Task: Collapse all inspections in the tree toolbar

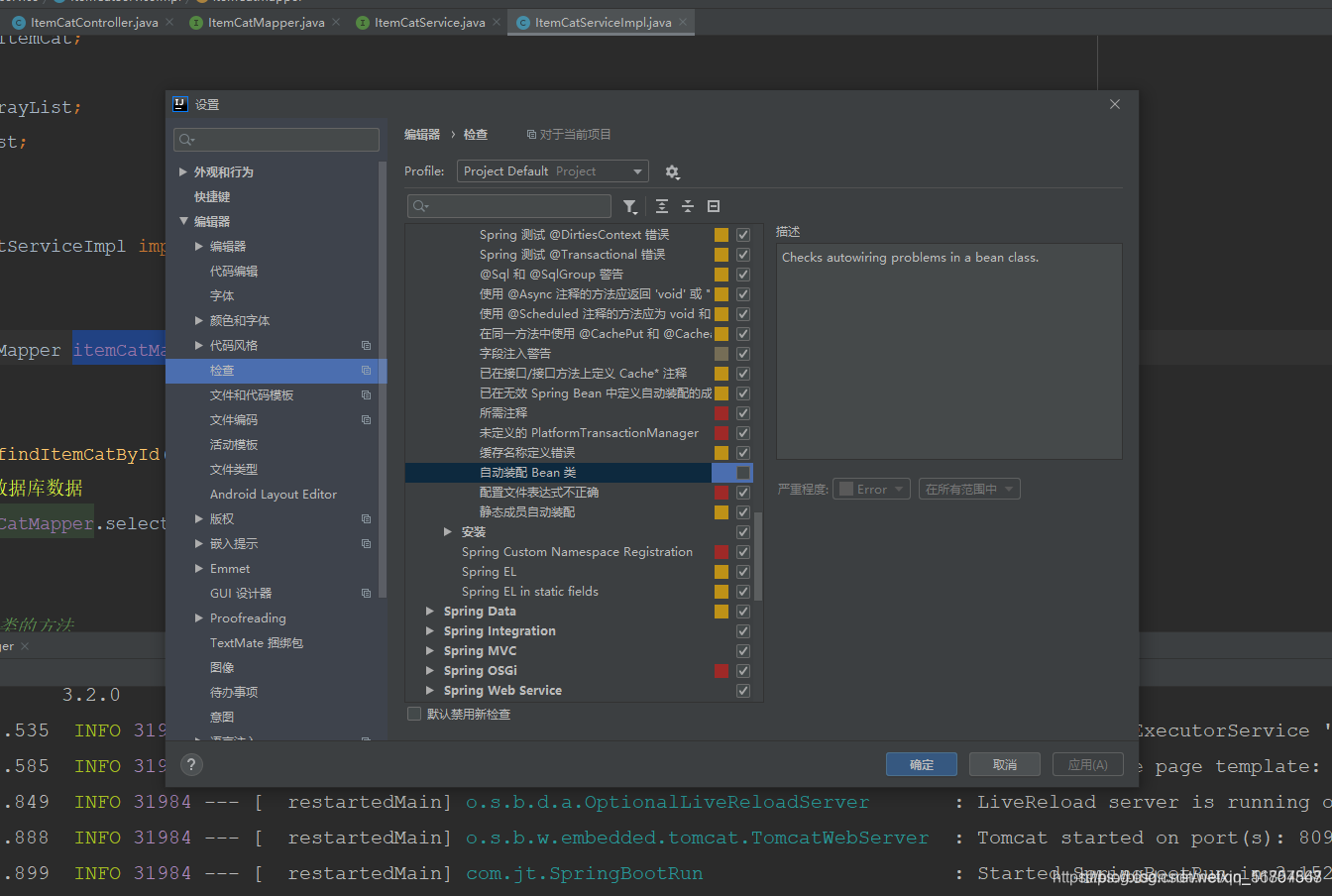Action: pos(688,206)
